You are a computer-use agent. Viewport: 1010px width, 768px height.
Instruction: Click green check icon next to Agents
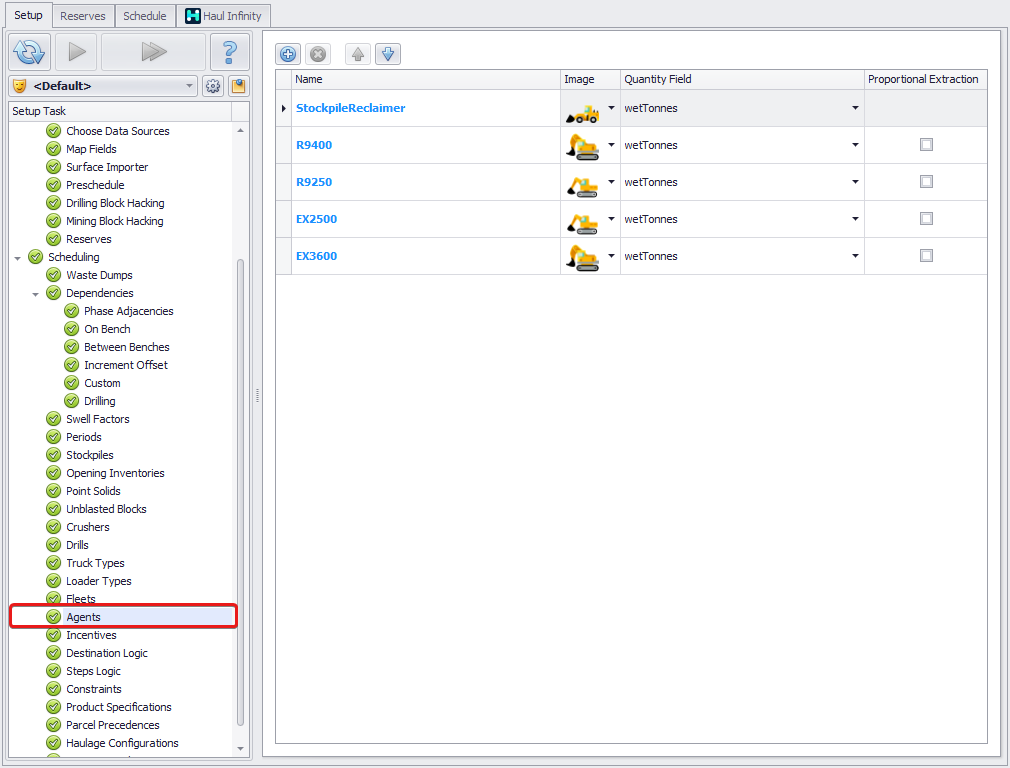(54, 617)
